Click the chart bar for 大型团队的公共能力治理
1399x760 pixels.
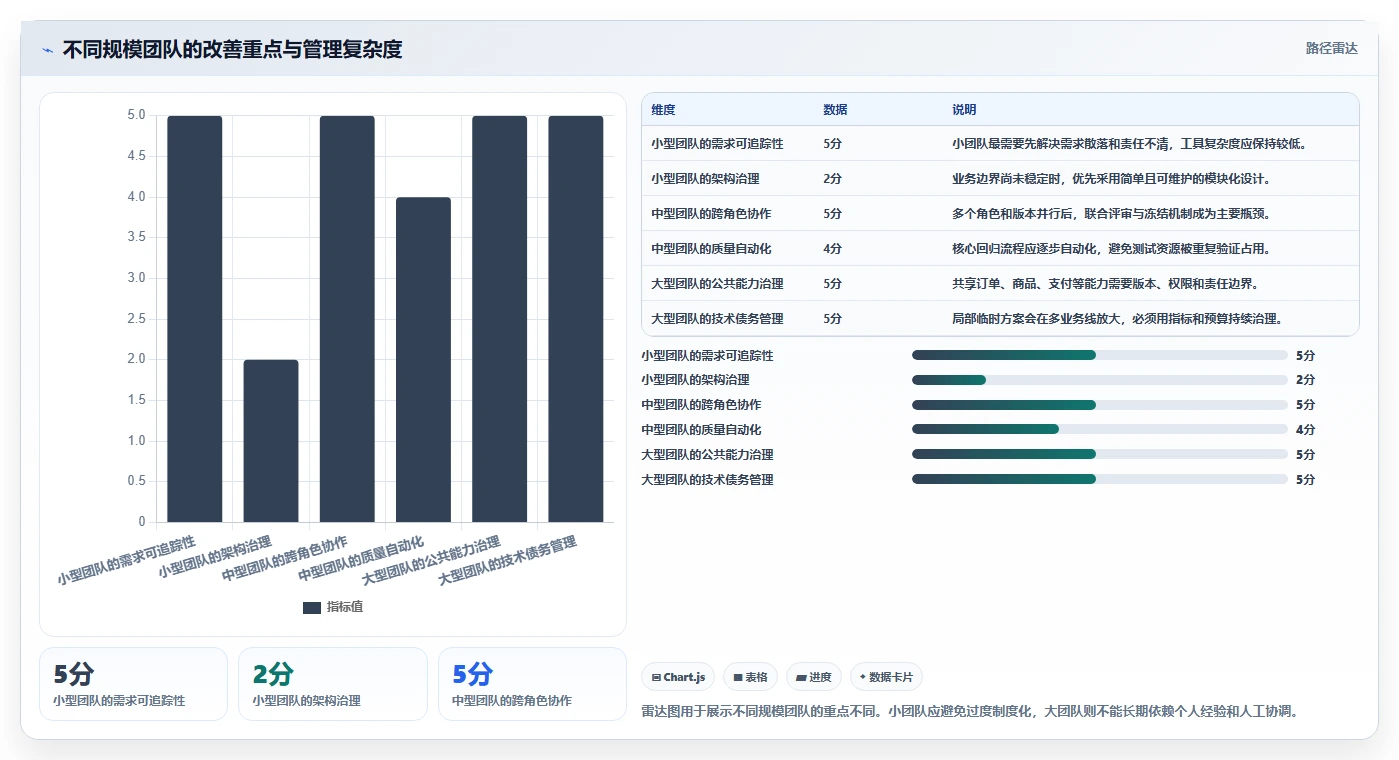click(x=499, y=319)
